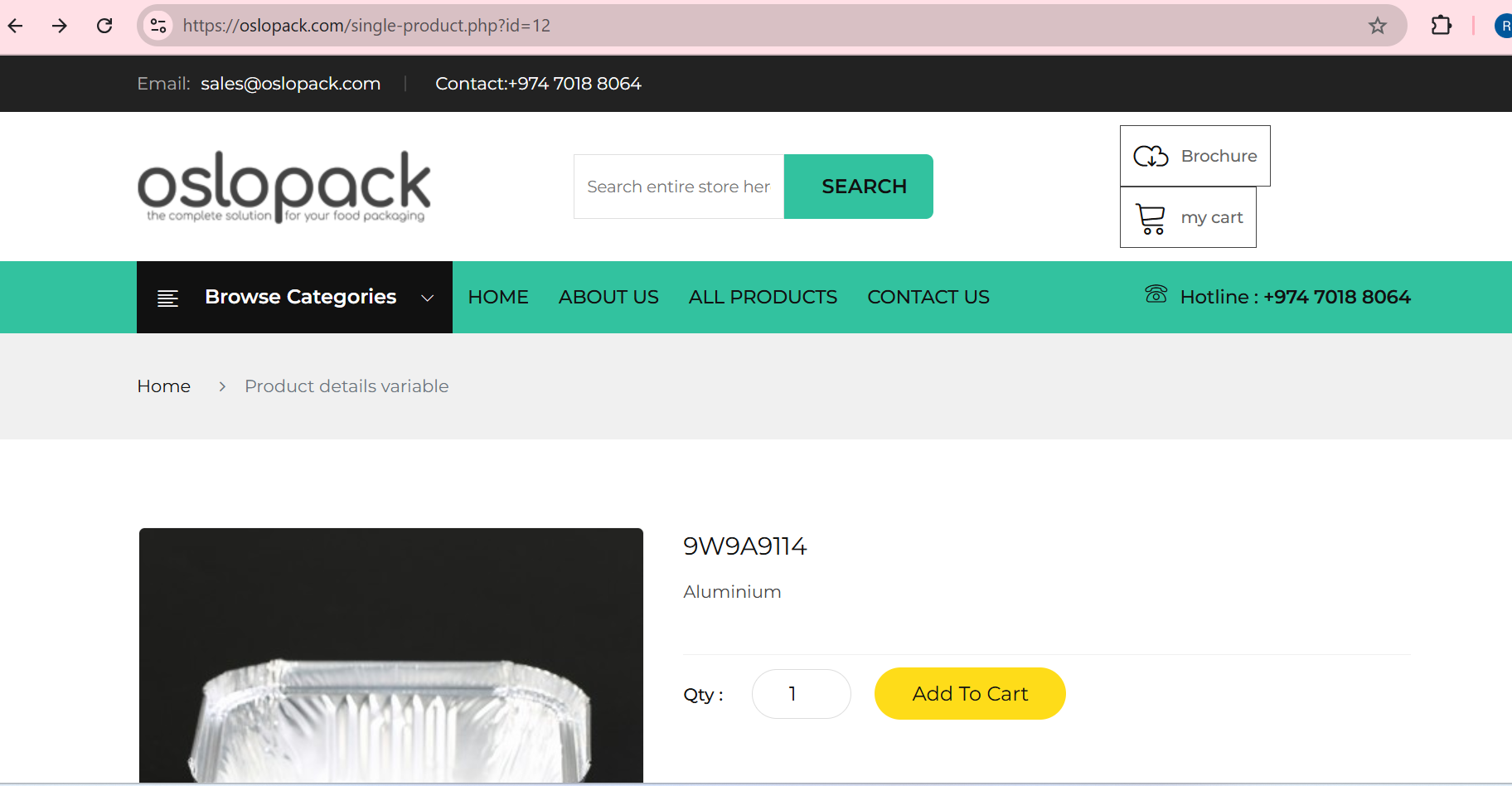Navigate back in browser history
Viewport: 1512px width, 786px height.
(x=16, y=26)
